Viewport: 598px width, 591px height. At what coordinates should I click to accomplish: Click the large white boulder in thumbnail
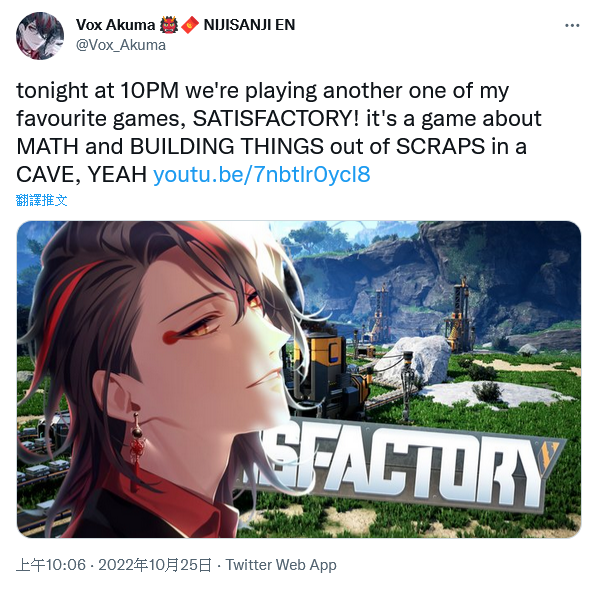pos(414,358)
